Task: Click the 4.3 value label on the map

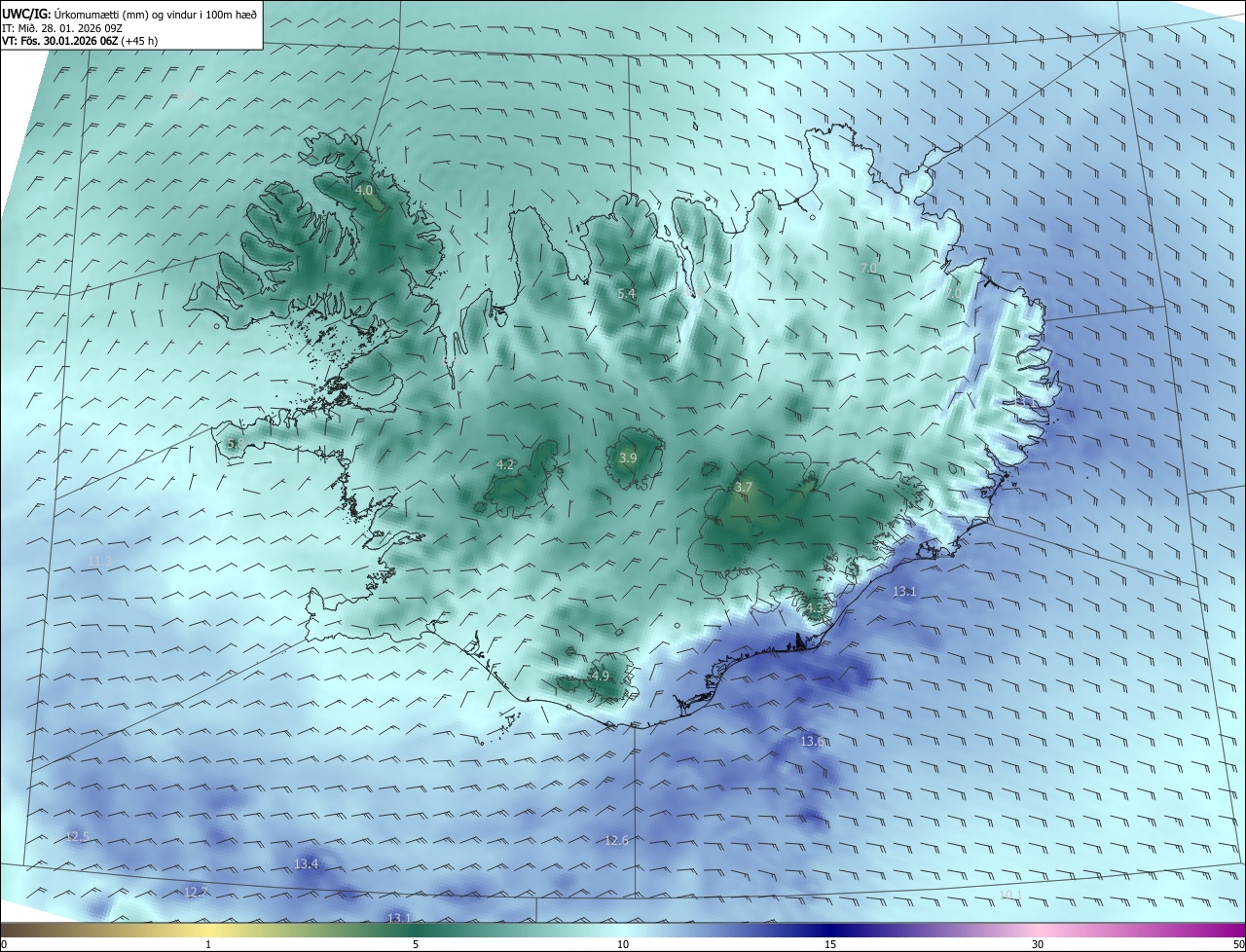Action: coord(814,608)
